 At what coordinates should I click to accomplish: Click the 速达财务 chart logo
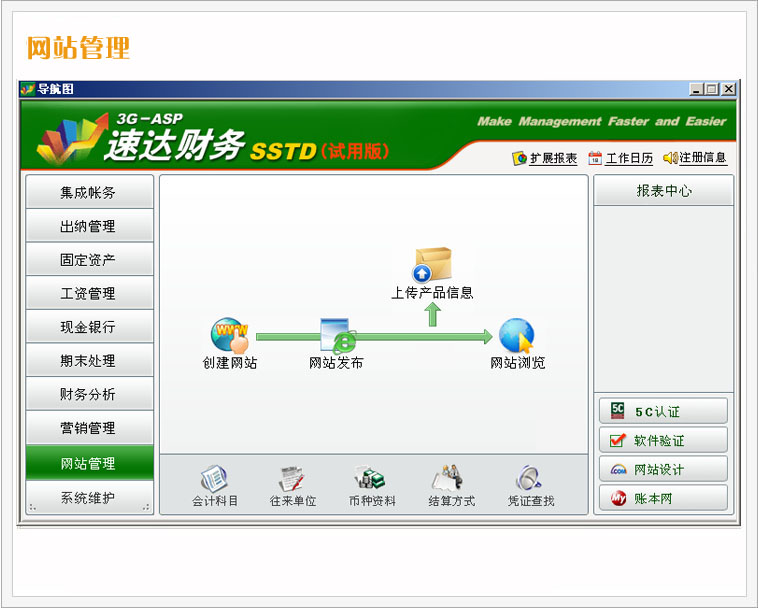pos(73,139)
